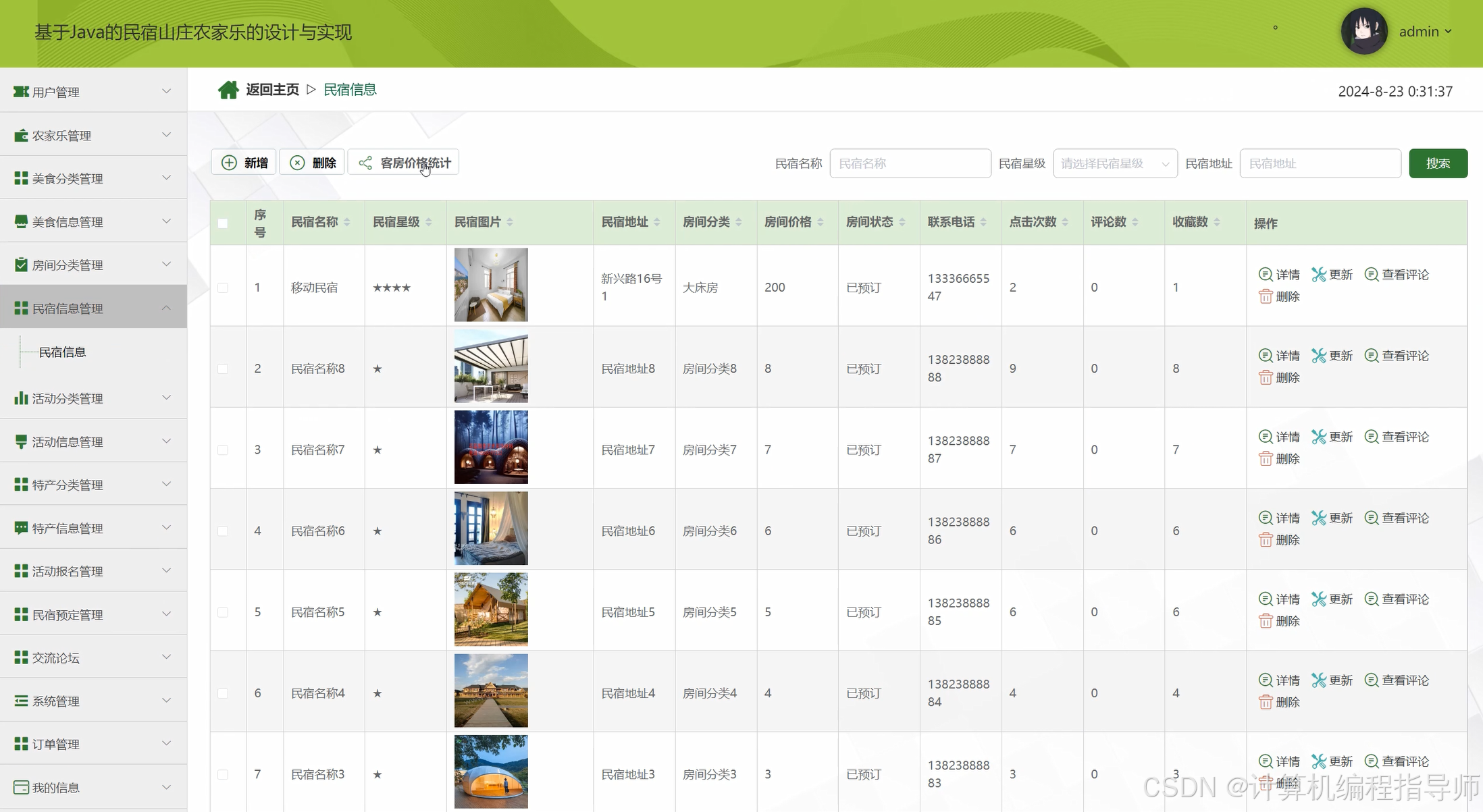Viewport: 1483px width, 812px height.
Task: Click the 民宿名称 search input field
Action: point(910,163)
